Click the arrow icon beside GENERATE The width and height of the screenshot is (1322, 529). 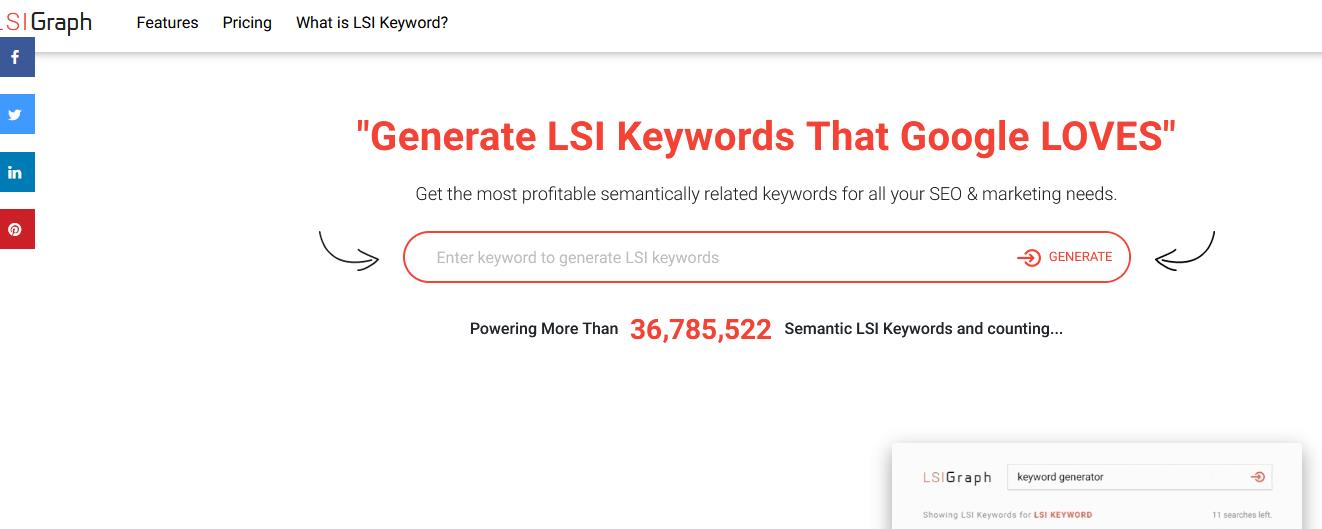[x=1028, y=258]
